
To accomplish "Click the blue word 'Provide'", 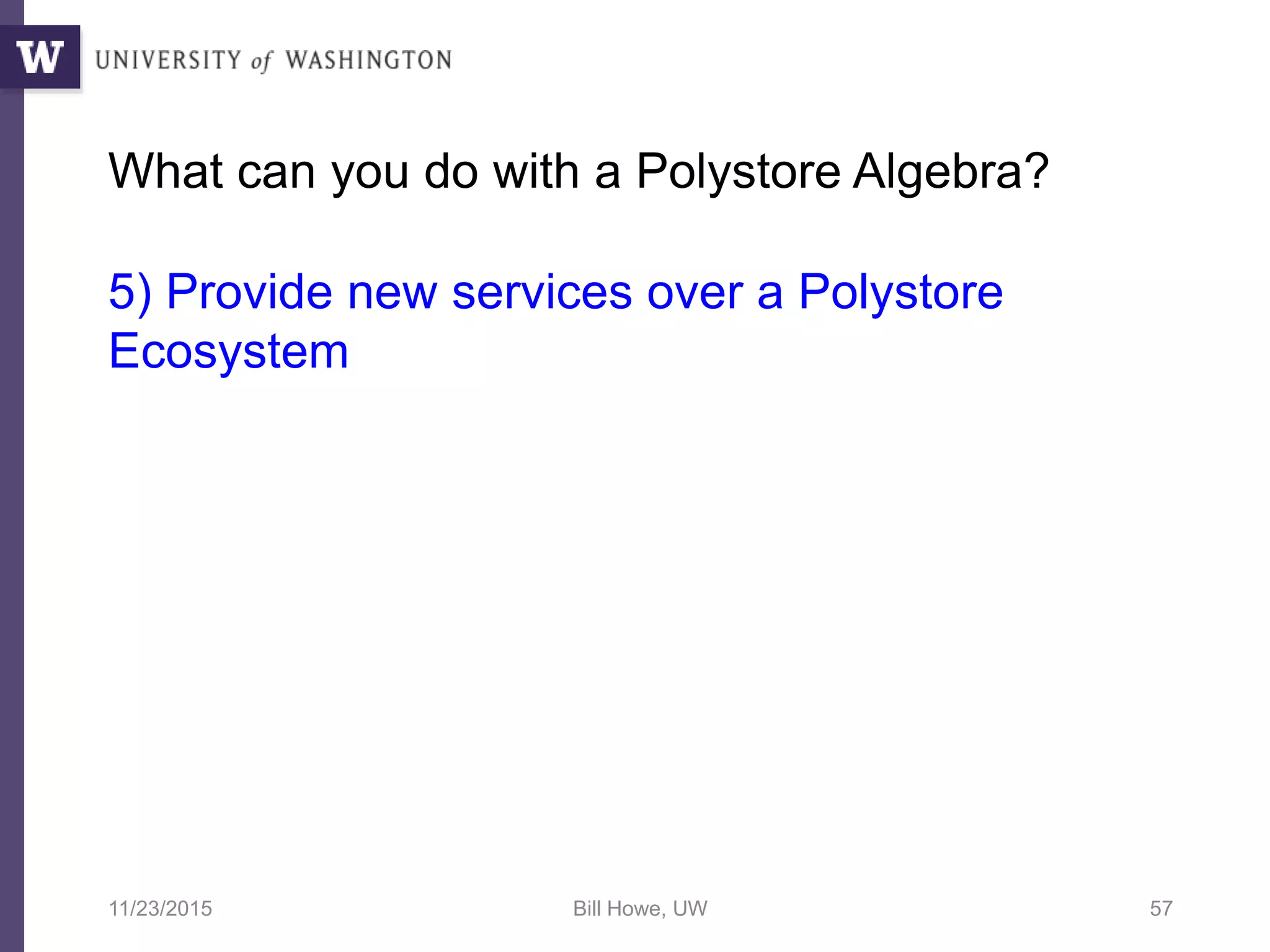I will coord(249,291).
